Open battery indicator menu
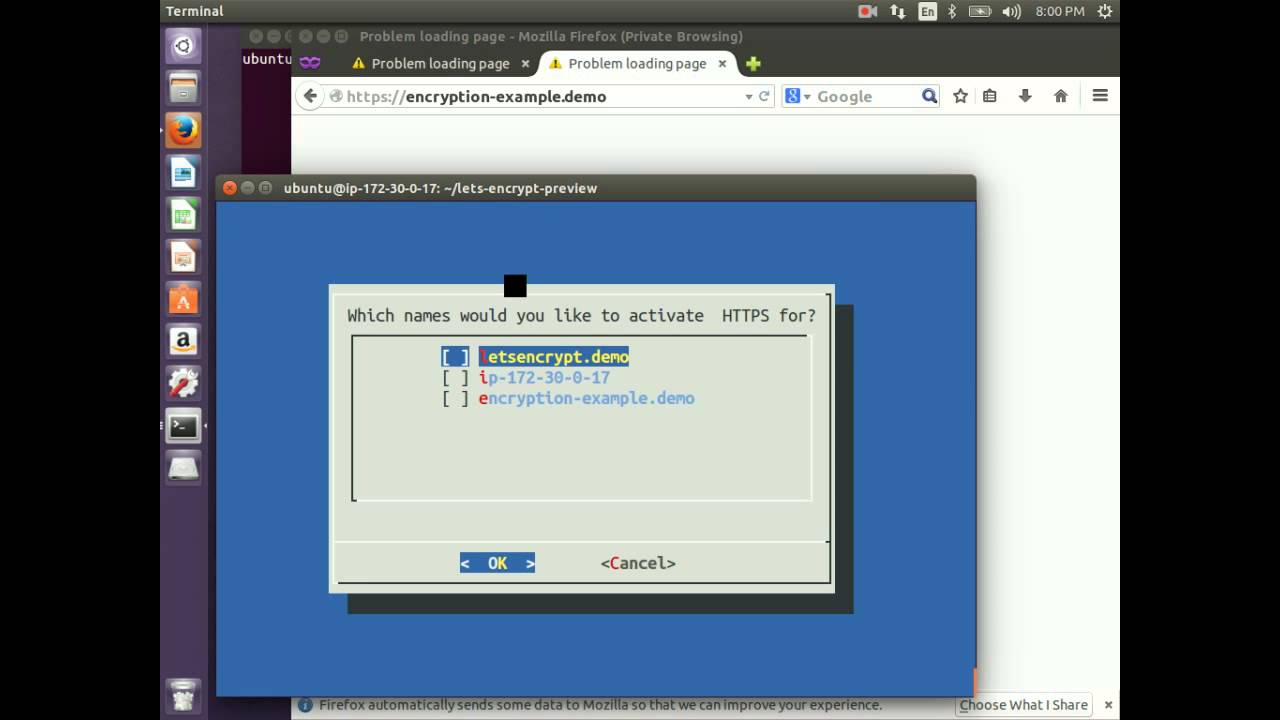The width and height of the screenshot is (1280, 720). click(980, 11)
